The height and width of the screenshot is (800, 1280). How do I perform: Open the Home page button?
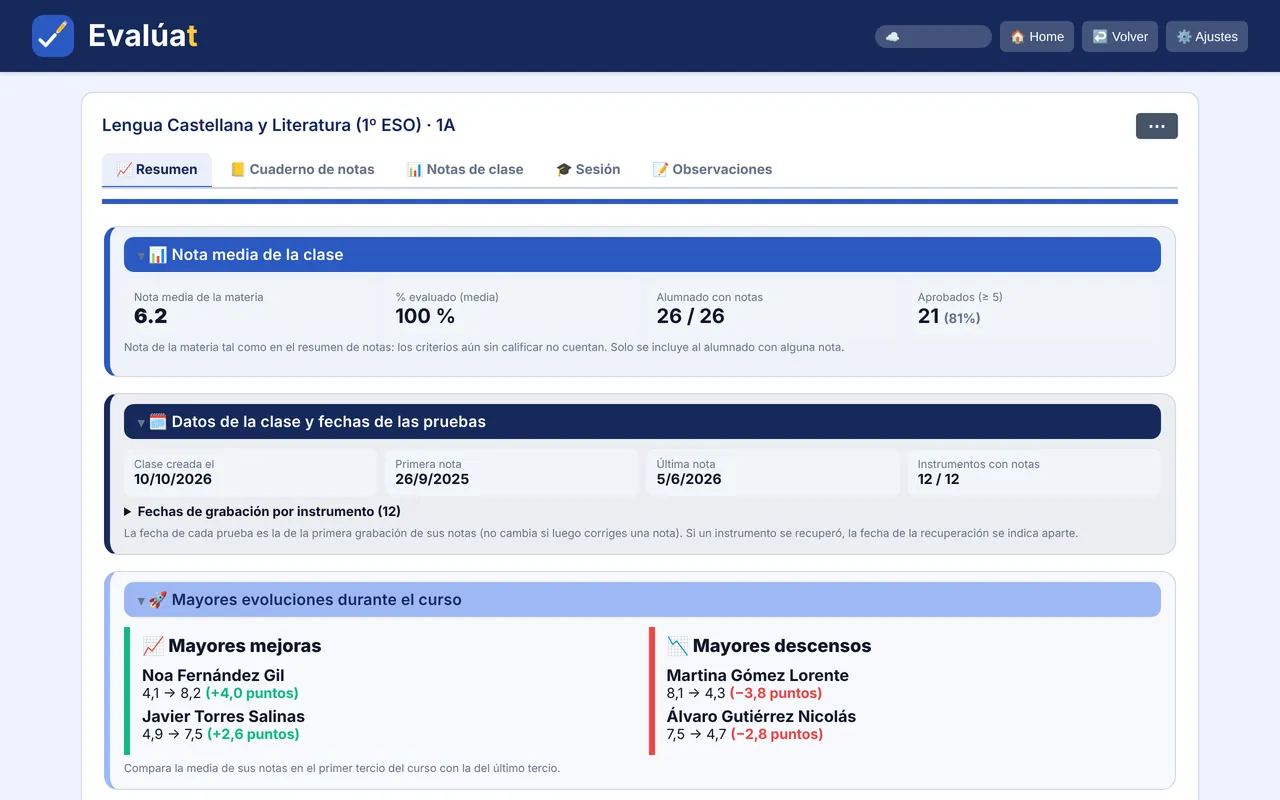pos(1037,37)
